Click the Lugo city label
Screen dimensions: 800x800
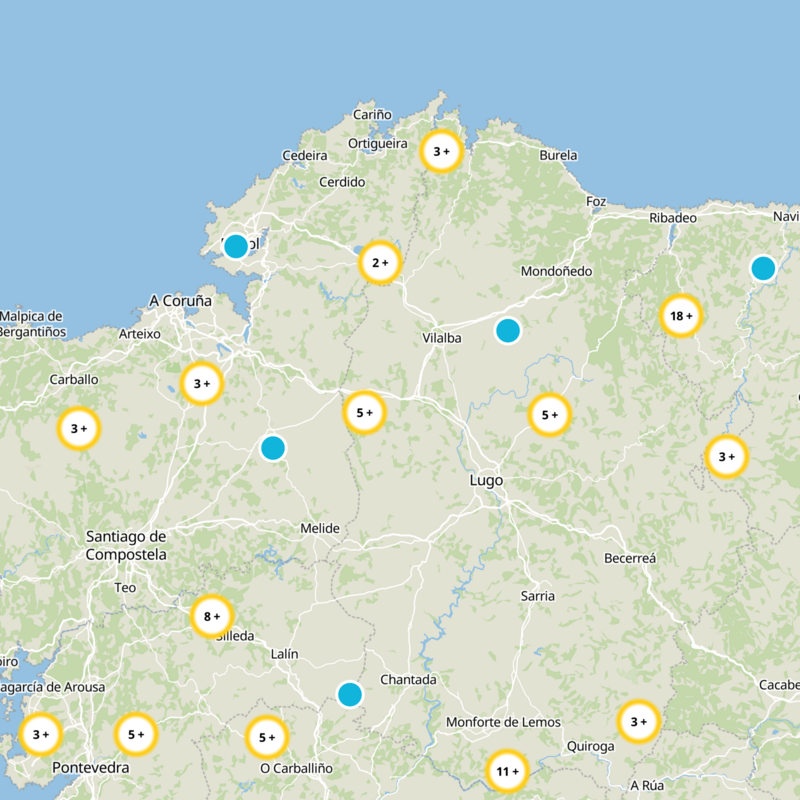tap(486, 481)
